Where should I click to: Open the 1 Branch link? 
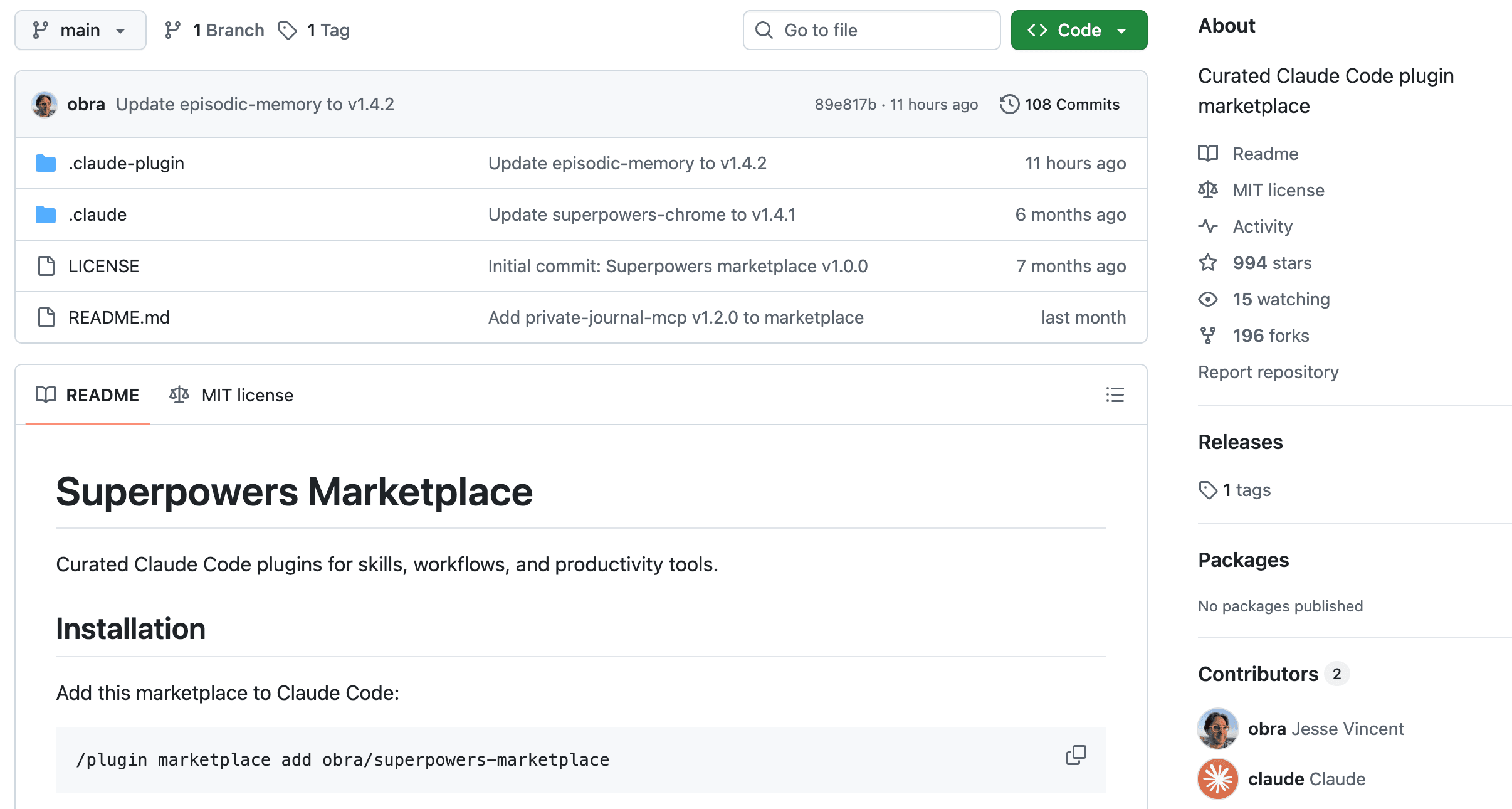214,30
